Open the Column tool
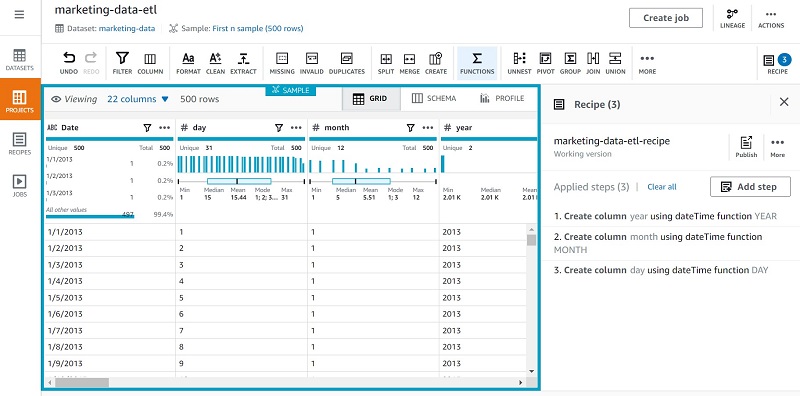This screenshot has width=800, height=396. click(x=150, y=63)
